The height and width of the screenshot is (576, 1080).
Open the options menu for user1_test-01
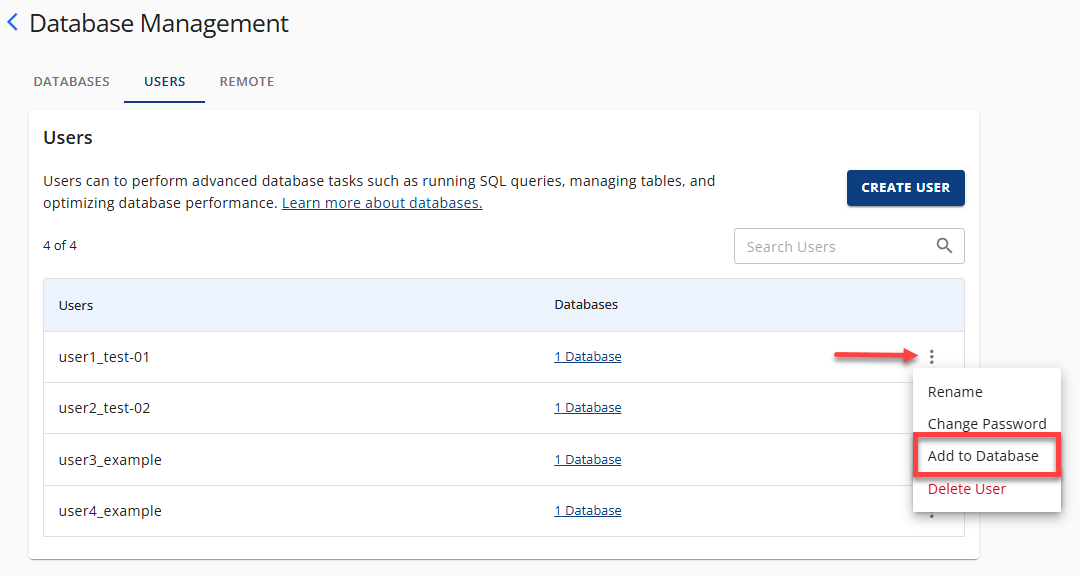pos(931,356)
